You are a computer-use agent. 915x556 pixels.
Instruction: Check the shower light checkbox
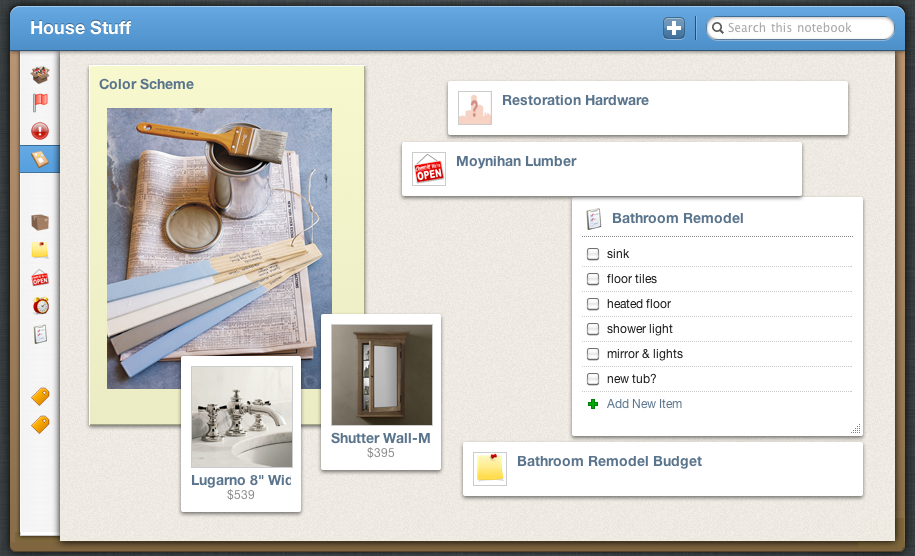593,329
